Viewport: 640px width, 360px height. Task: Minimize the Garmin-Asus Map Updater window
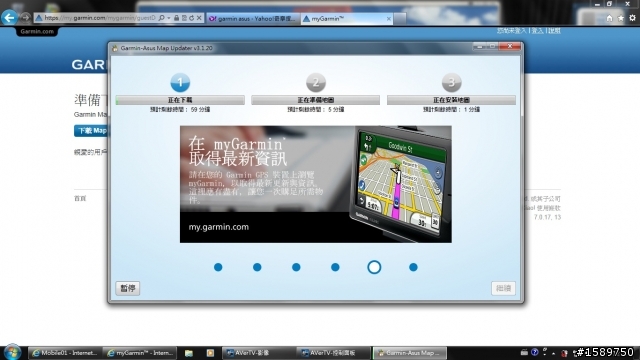[x=480, y=47]
